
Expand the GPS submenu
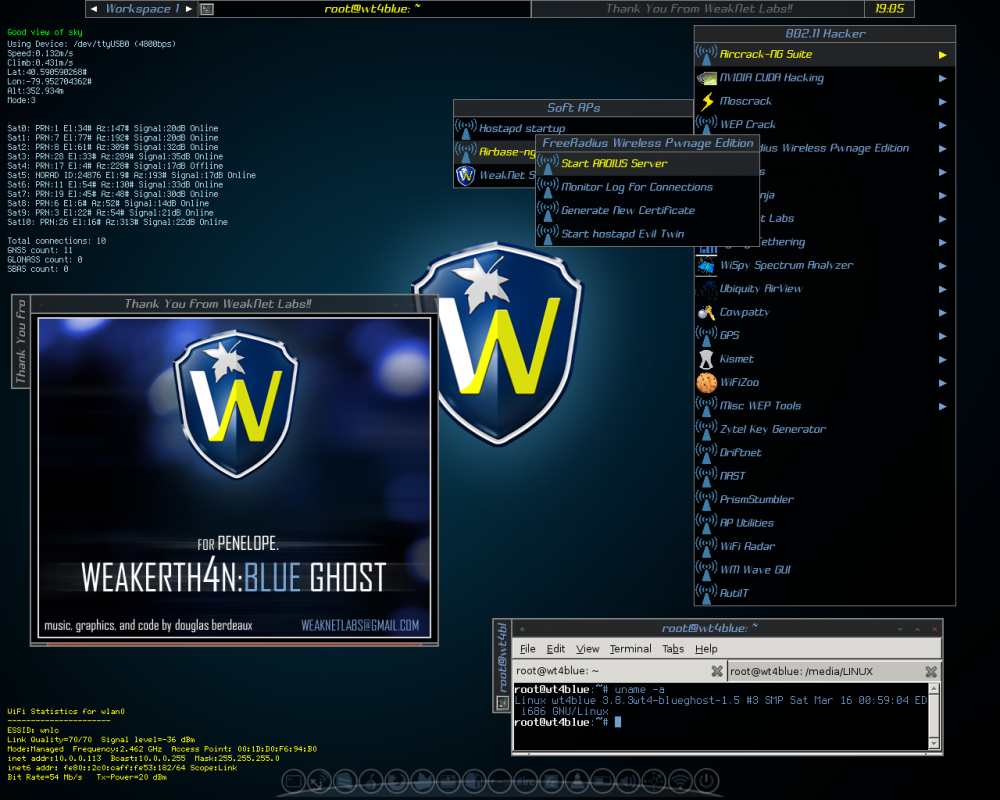coord(825,336)
